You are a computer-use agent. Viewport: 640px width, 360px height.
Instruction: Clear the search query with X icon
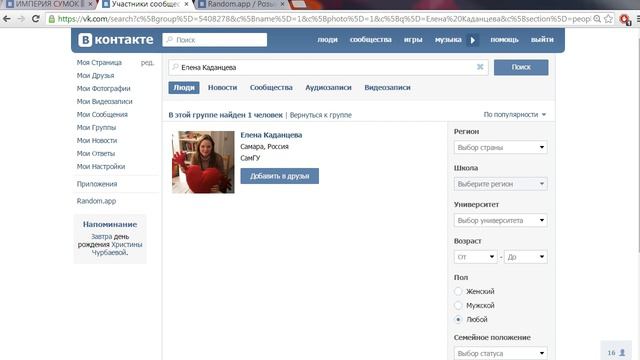pyautogui.click(x=480, y=67)
